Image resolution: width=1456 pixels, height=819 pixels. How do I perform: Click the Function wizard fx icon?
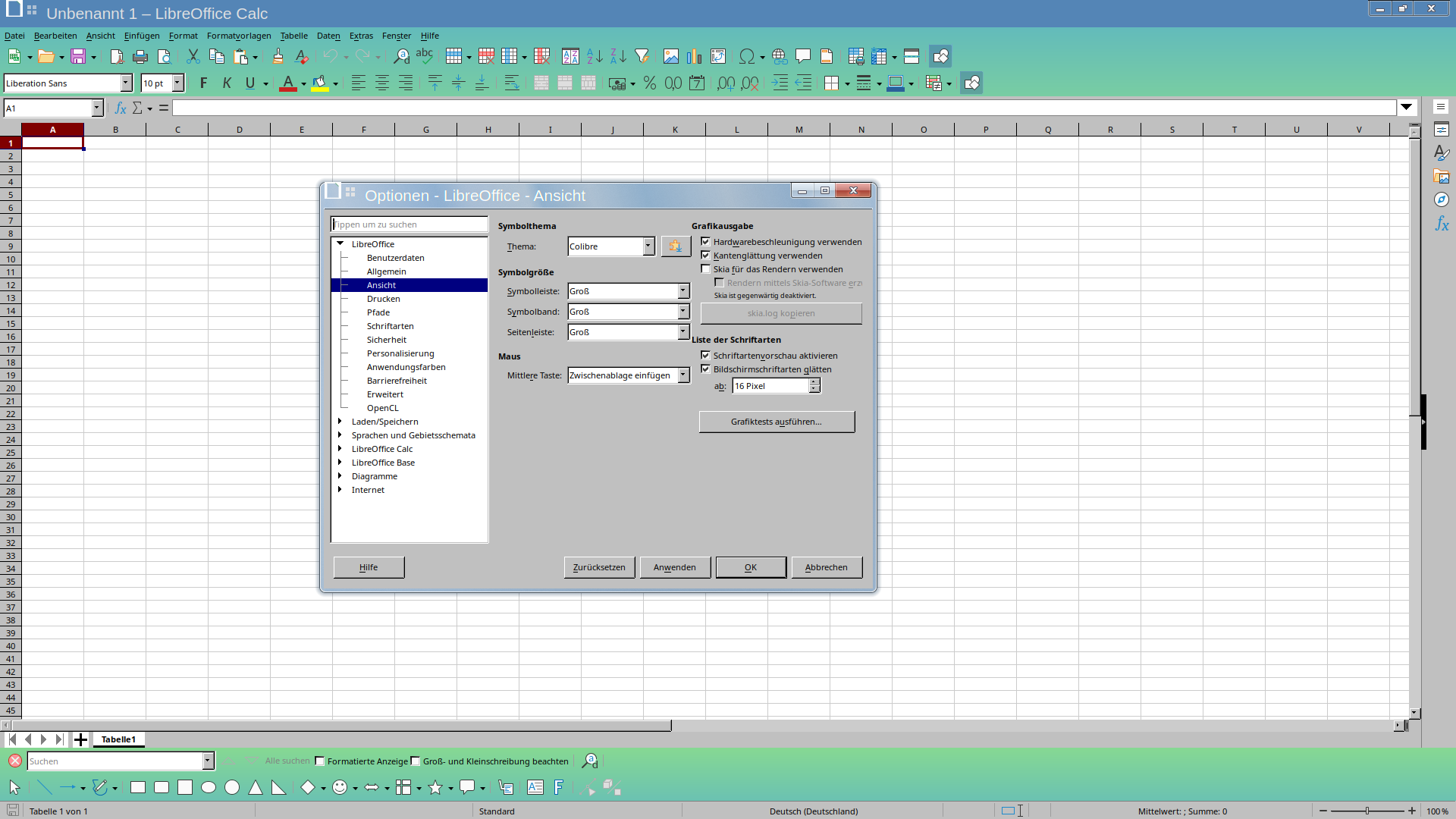pyautogui.click(x=121, y=108)
